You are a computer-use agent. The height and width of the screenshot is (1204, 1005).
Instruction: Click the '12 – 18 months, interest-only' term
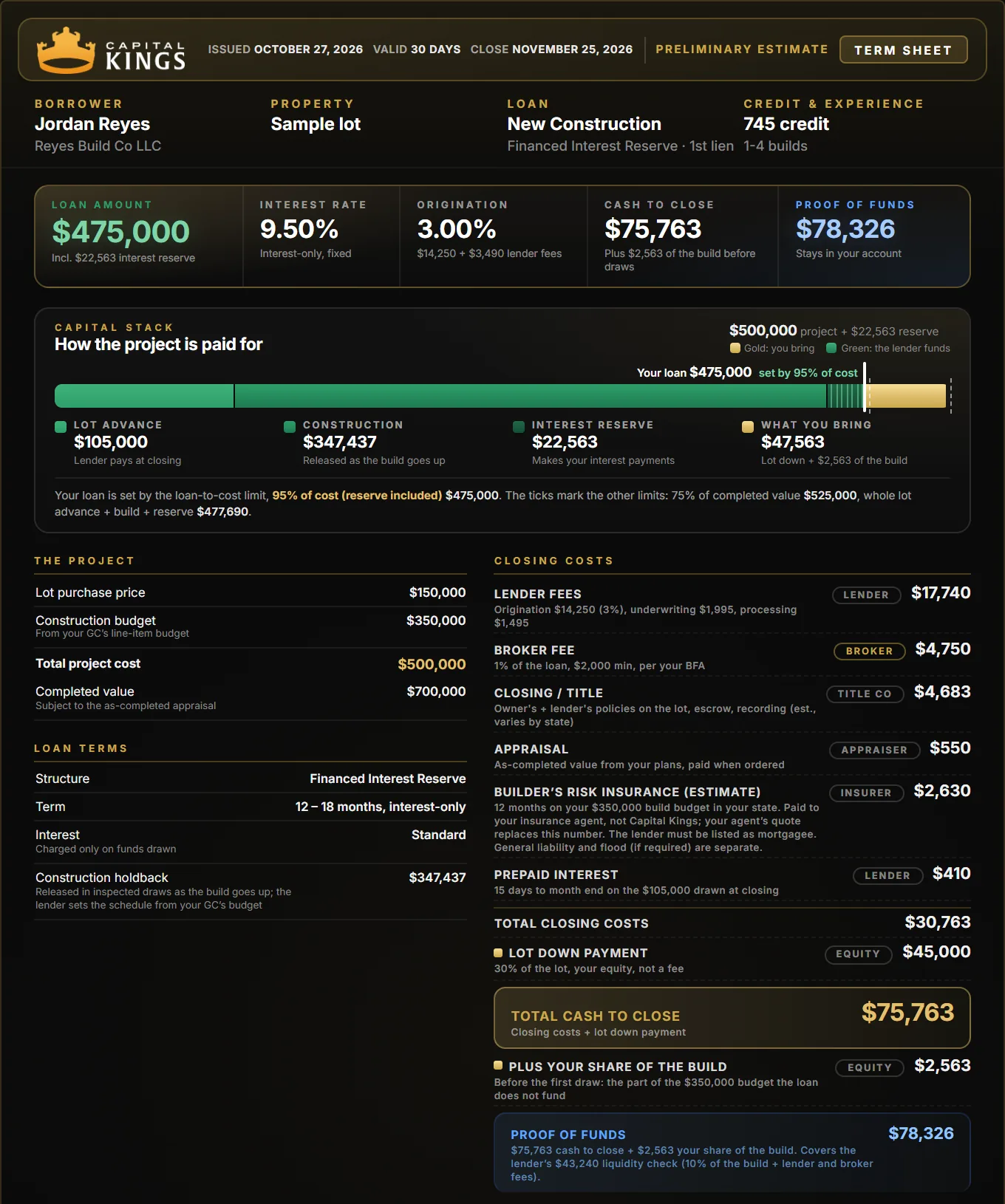[x=381, y=807]
